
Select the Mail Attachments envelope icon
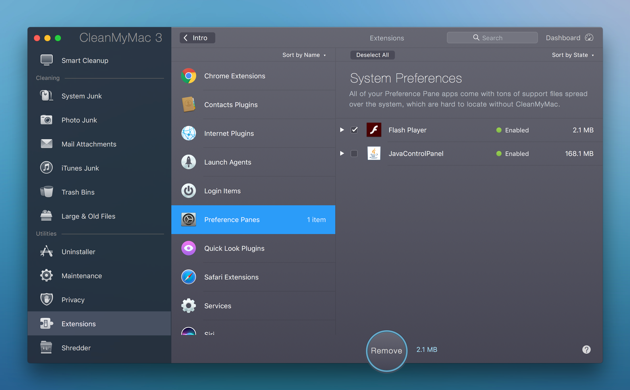(46, 144)
